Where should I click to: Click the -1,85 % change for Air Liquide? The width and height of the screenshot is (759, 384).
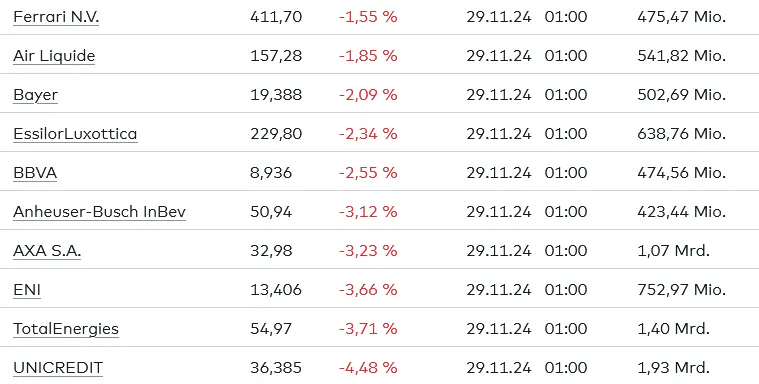point(368,56)
